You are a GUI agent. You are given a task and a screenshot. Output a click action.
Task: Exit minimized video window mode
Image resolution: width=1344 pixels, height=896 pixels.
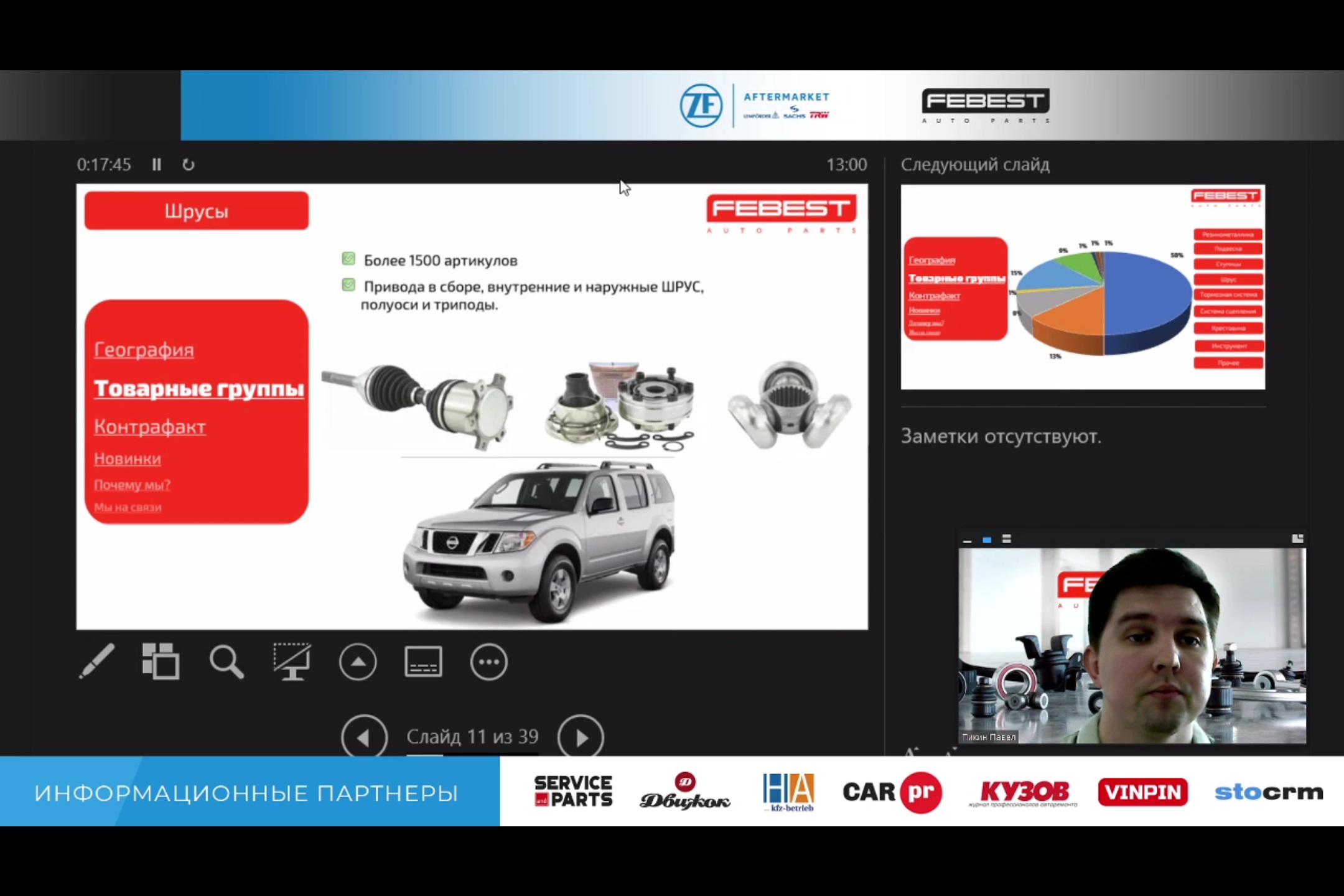1297,539
